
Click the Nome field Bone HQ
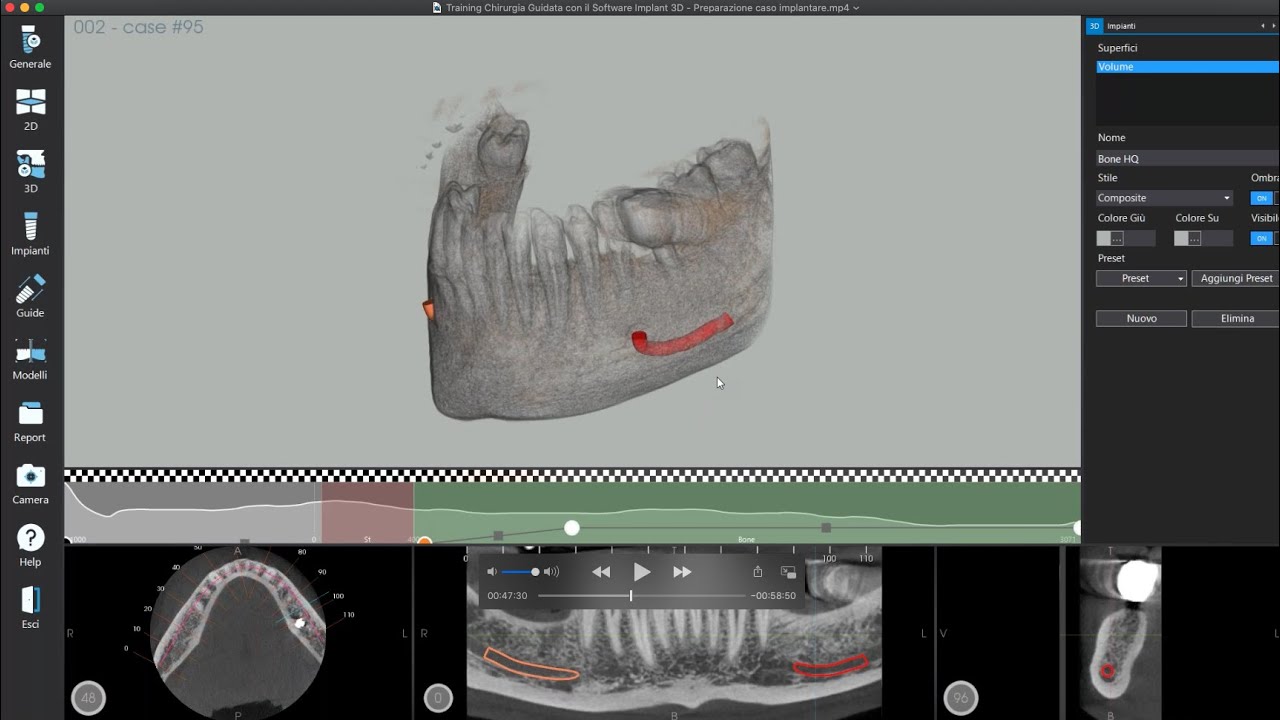(1187, 158)
